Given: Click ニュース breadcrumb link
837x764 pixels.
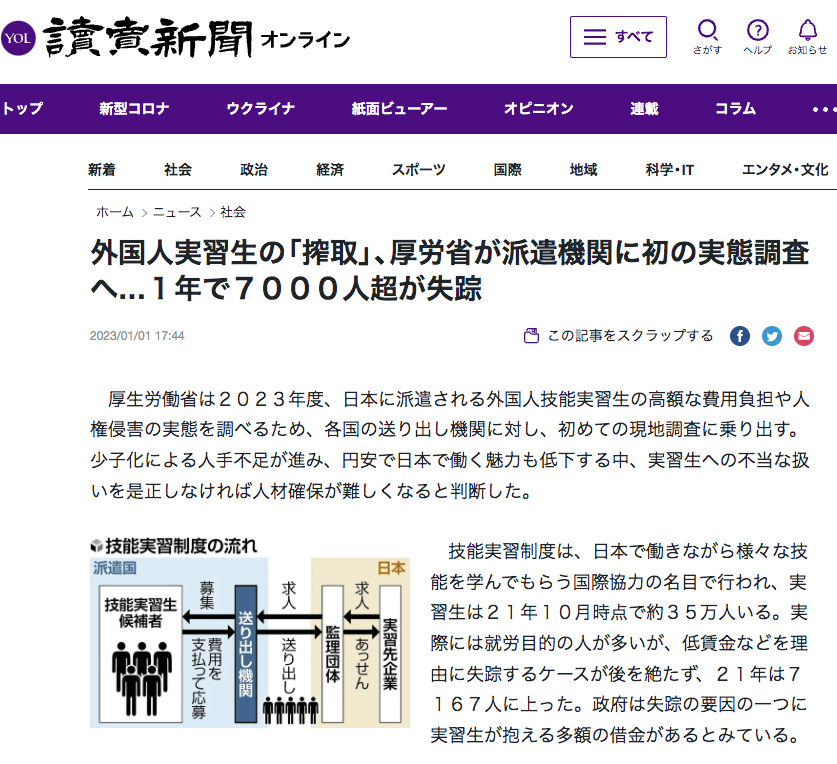Looking at the screenshot, I should click(177, 212).
